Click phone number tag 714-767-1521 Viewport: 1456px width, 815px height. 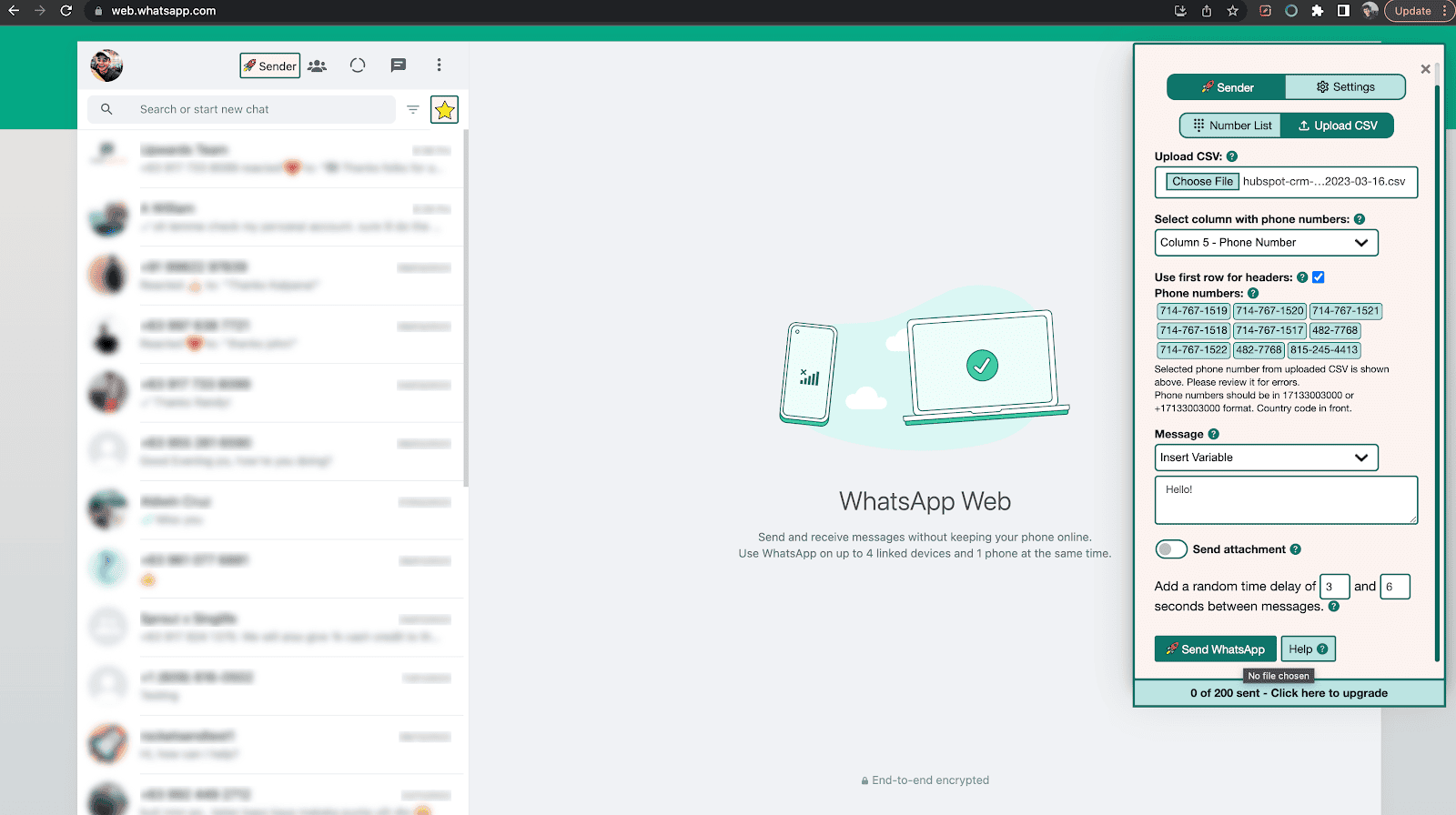1346,311
